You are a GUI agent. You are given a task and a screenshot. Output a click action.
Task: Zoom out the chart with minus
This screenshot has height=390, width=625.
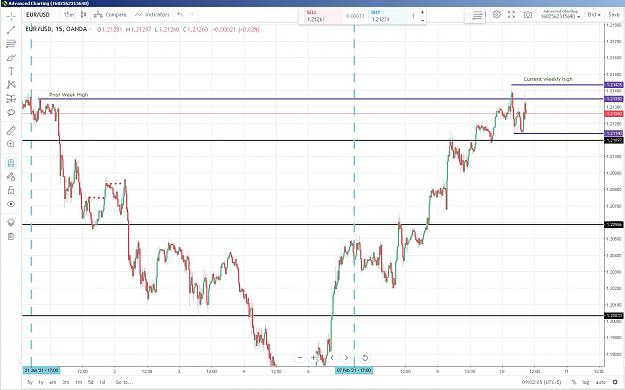coord(300,358)
